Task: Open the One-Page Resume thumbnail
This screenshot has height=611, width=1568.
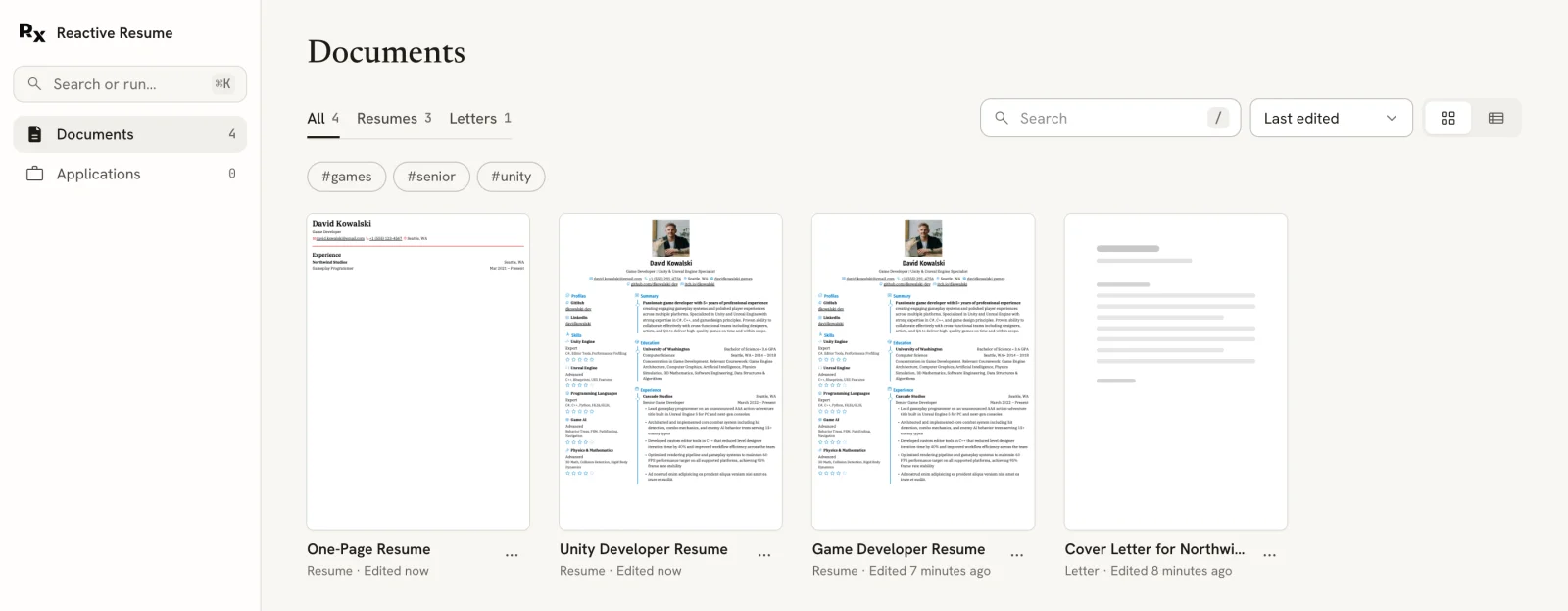Action: pos(418,372)
